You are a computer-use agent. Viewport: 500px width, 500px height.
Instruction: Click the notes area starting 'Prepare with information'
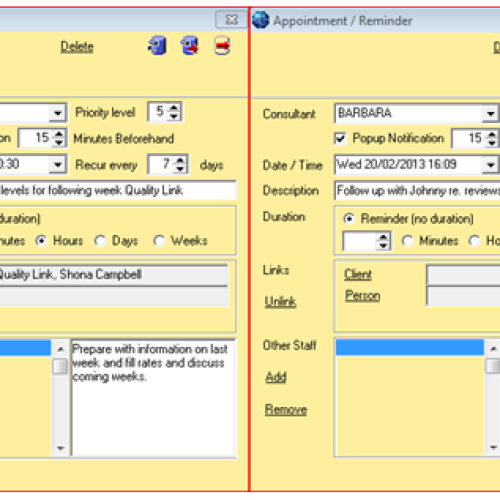tap(154, 398)
